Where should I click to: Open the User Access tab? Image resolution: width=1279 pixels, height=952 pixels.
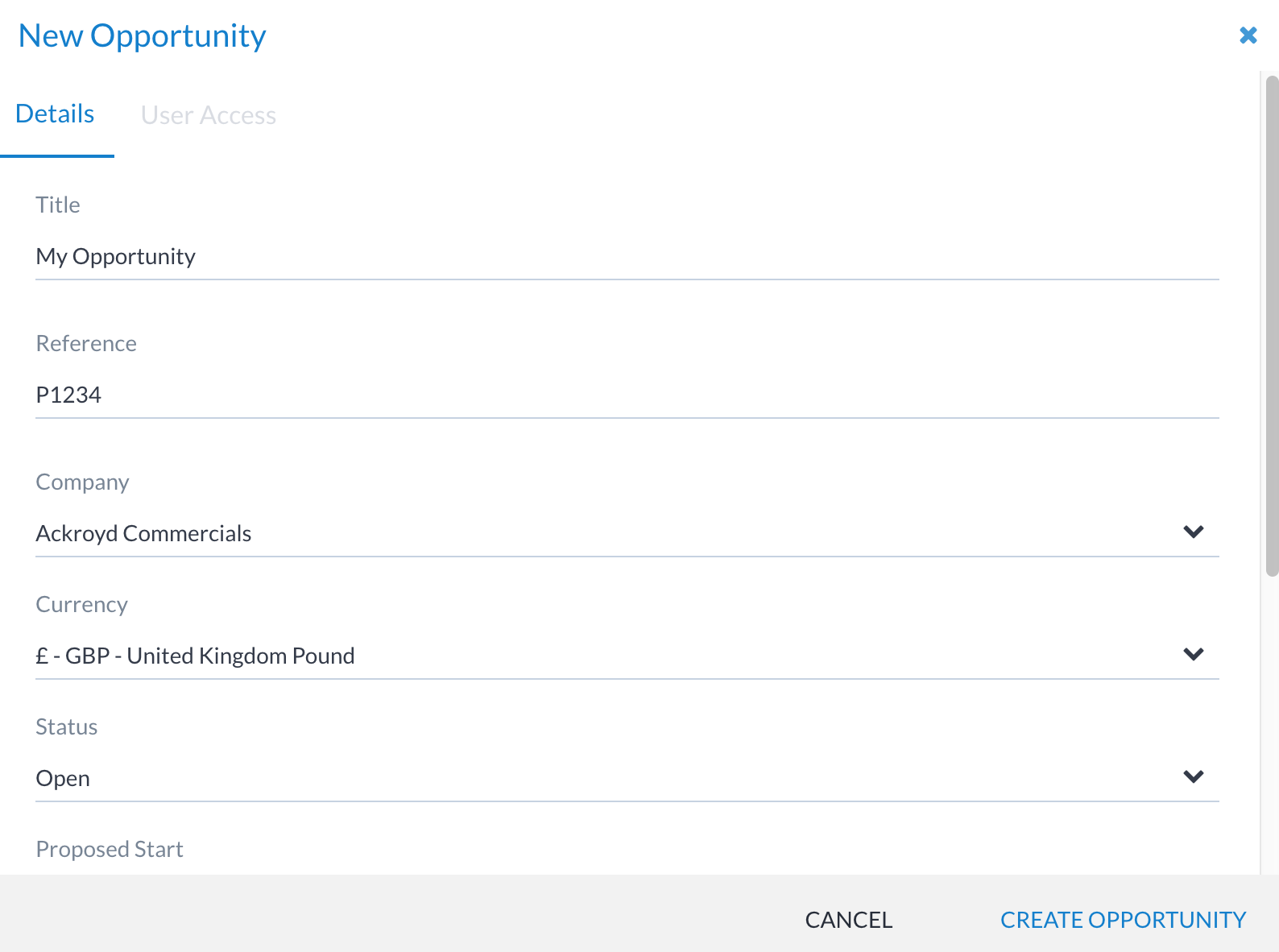[208, 115]
